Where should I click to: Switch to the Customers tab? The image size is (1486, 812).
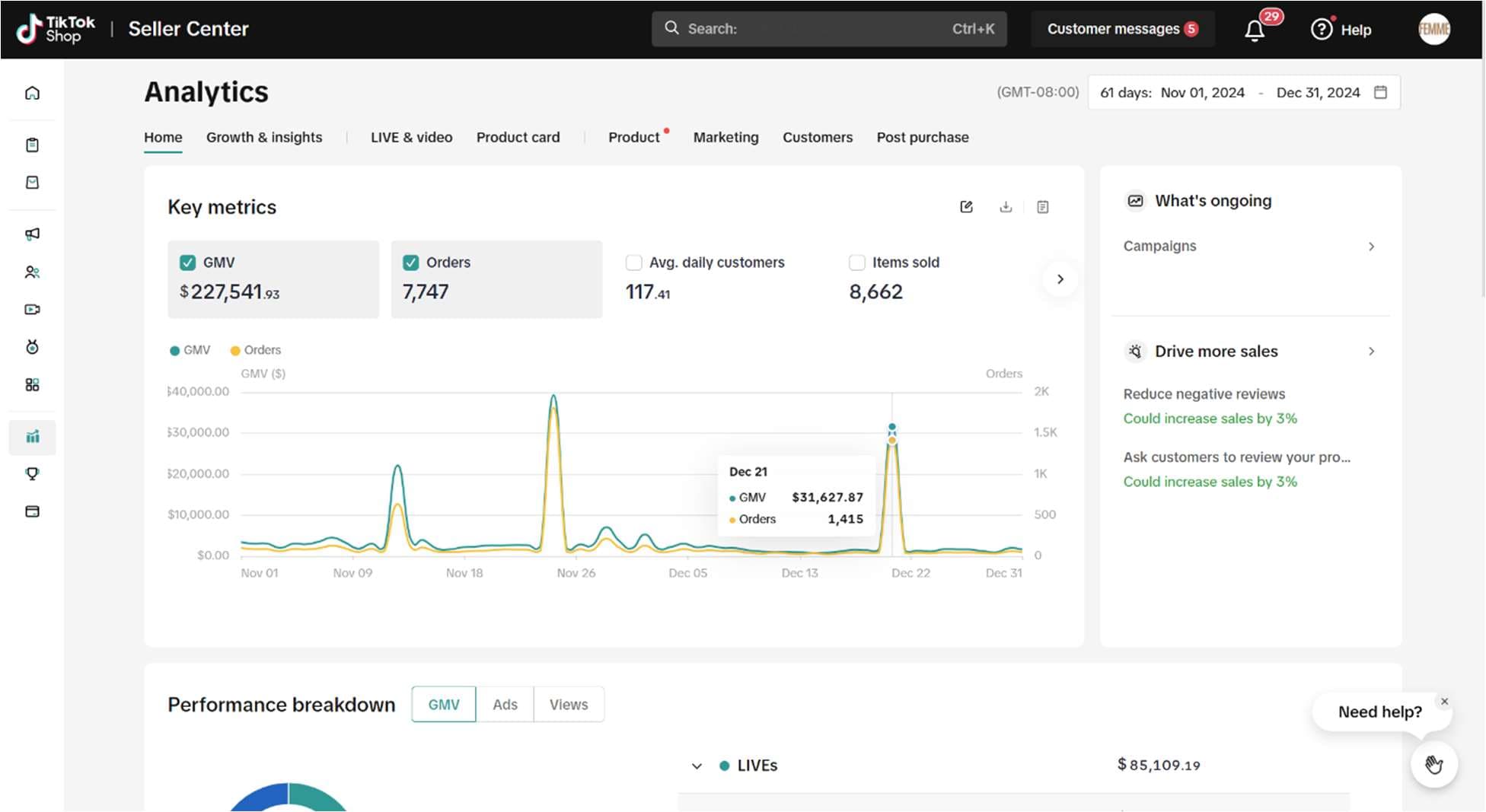pos(818,138)
